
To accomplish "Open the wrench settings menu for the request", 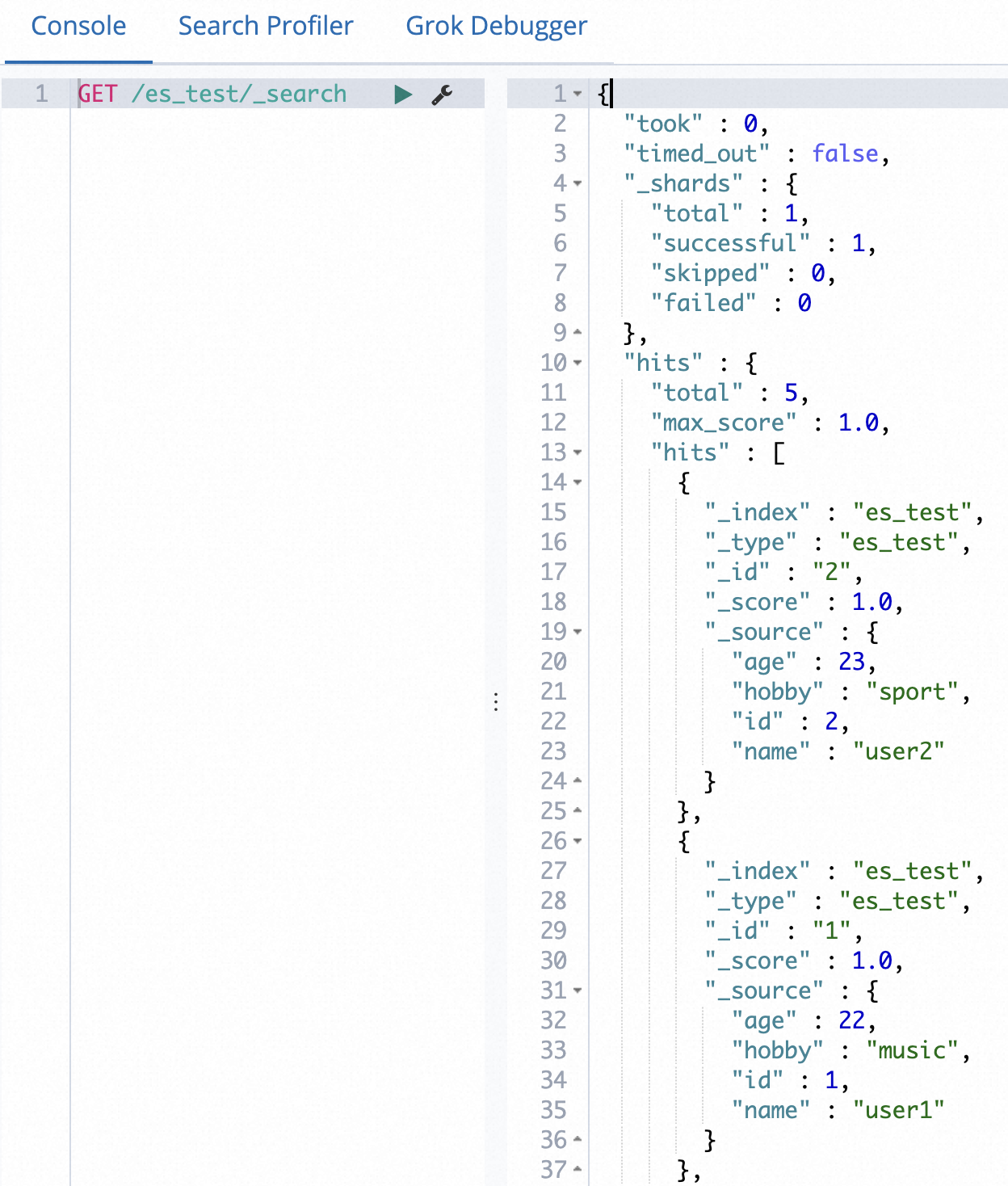I will [442, 95].
